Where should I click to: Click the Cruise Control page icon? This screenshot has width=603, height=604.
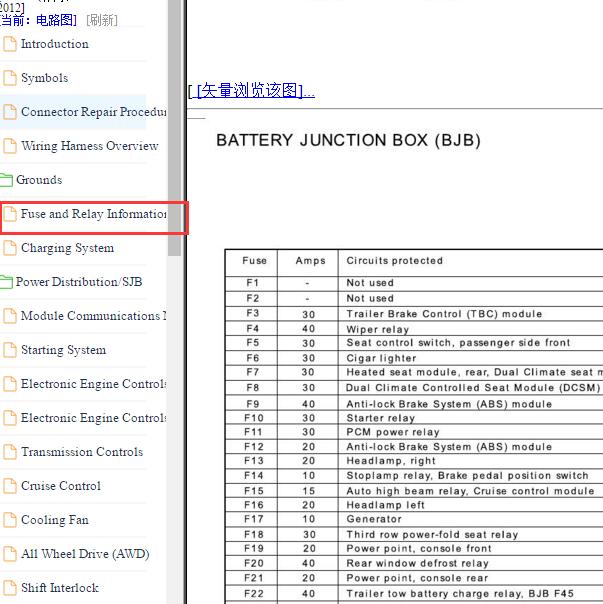10,486
